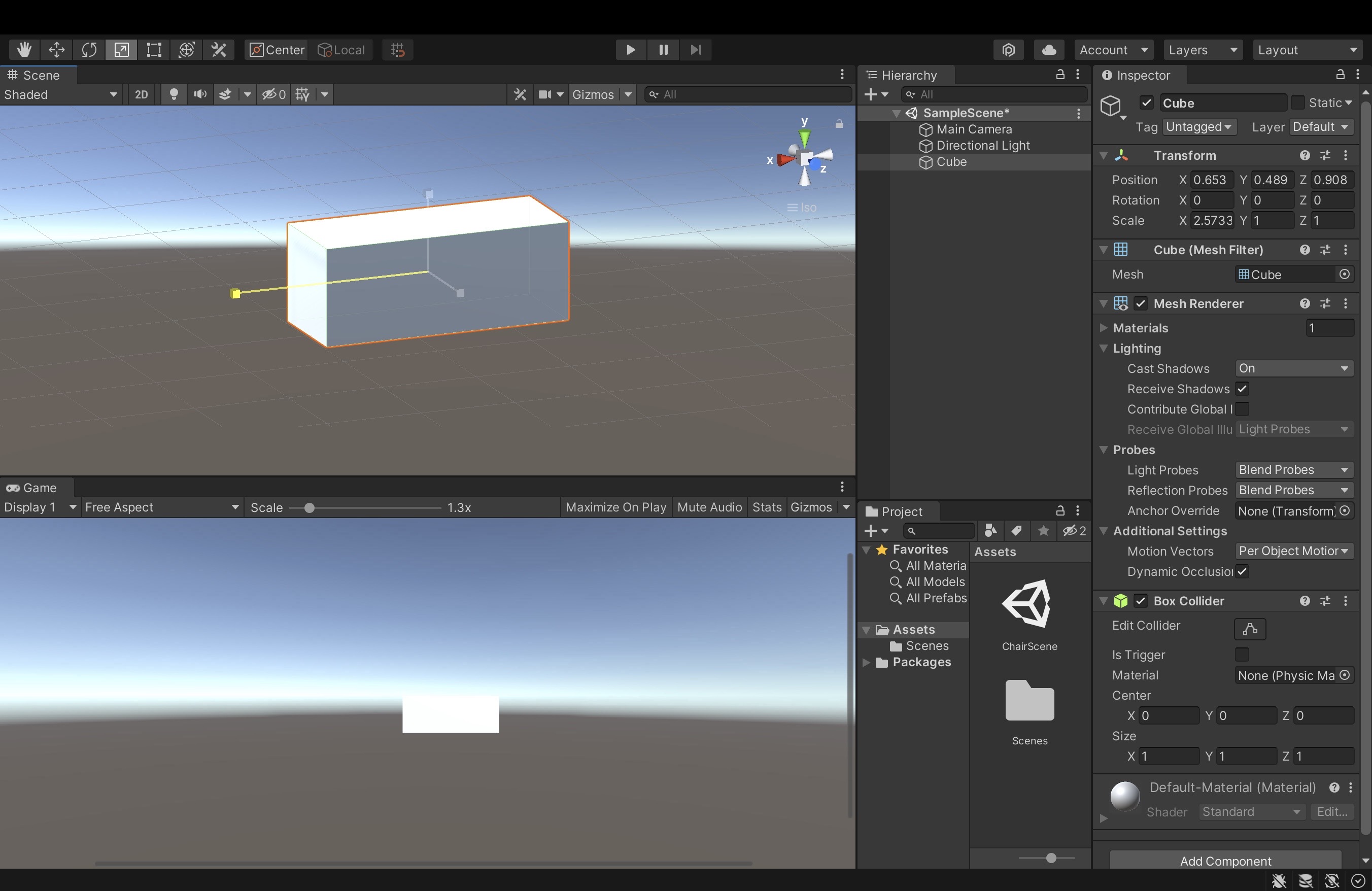Screen dimensions: 1372x891
Task: Open the Layers dropdown
Action: point(1203,50)
